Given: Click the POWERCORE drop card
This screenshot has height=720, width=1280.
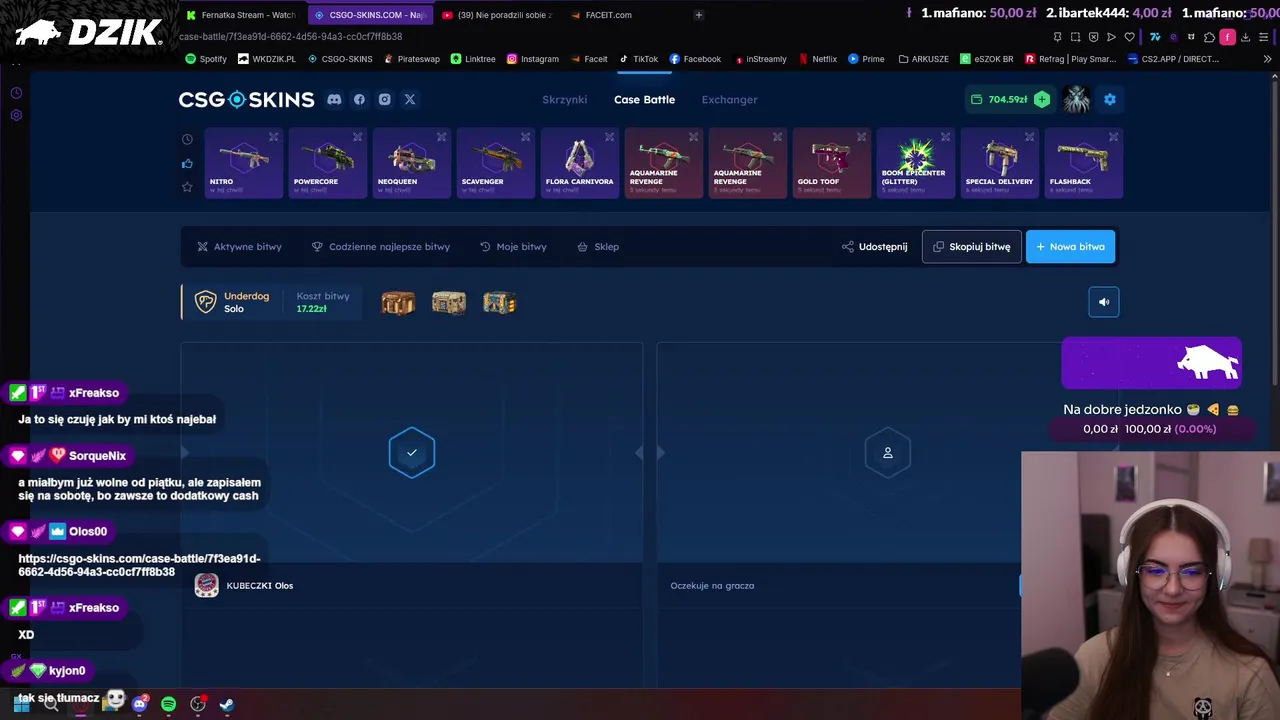Looking at the screenshot, I should point(327,163).
